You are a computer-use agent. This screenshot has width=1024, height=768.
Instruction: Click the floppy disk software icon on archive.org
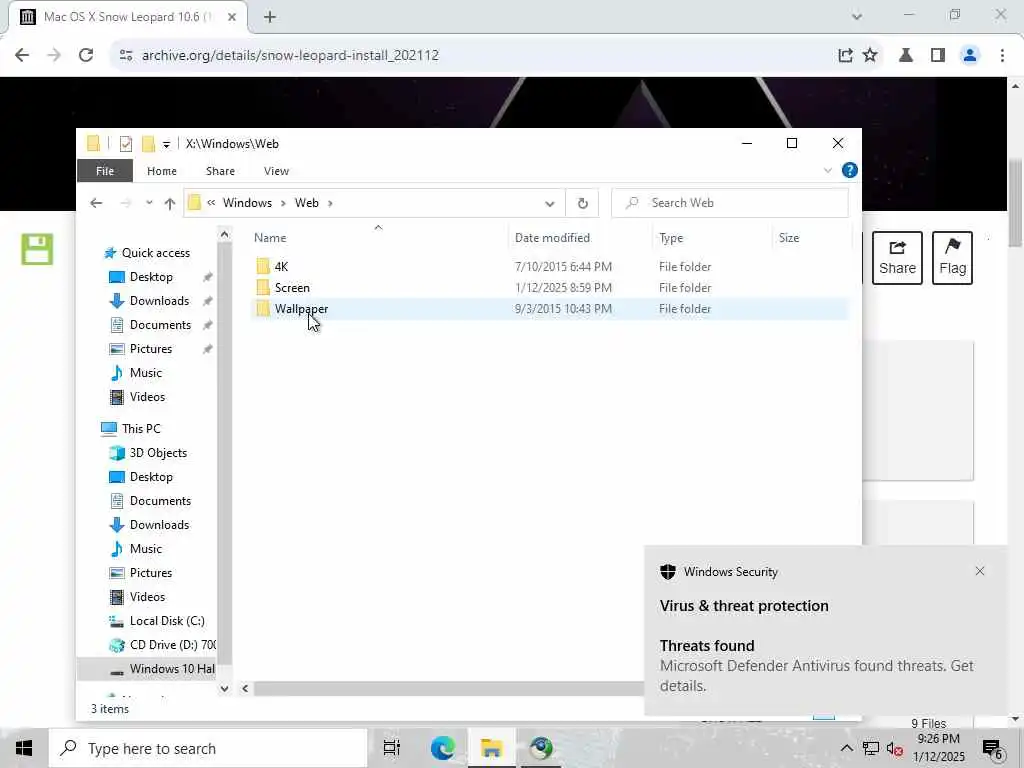tap(37, 249)
